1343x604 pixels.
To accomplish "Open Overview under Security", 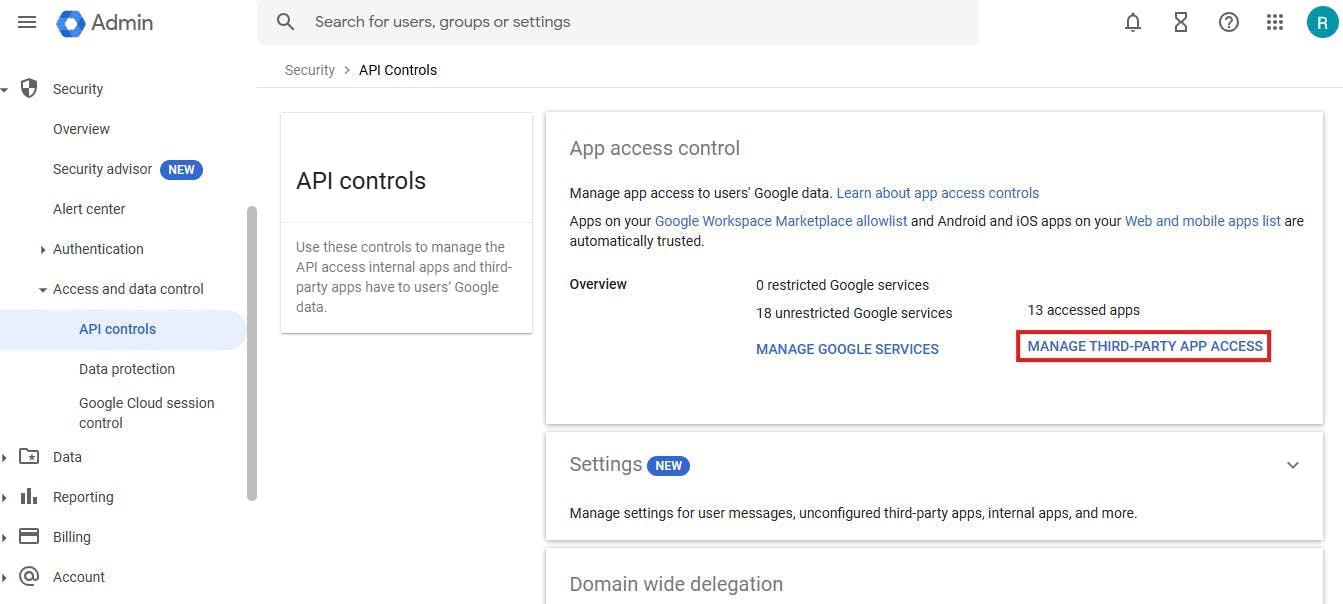I will 81,129.
